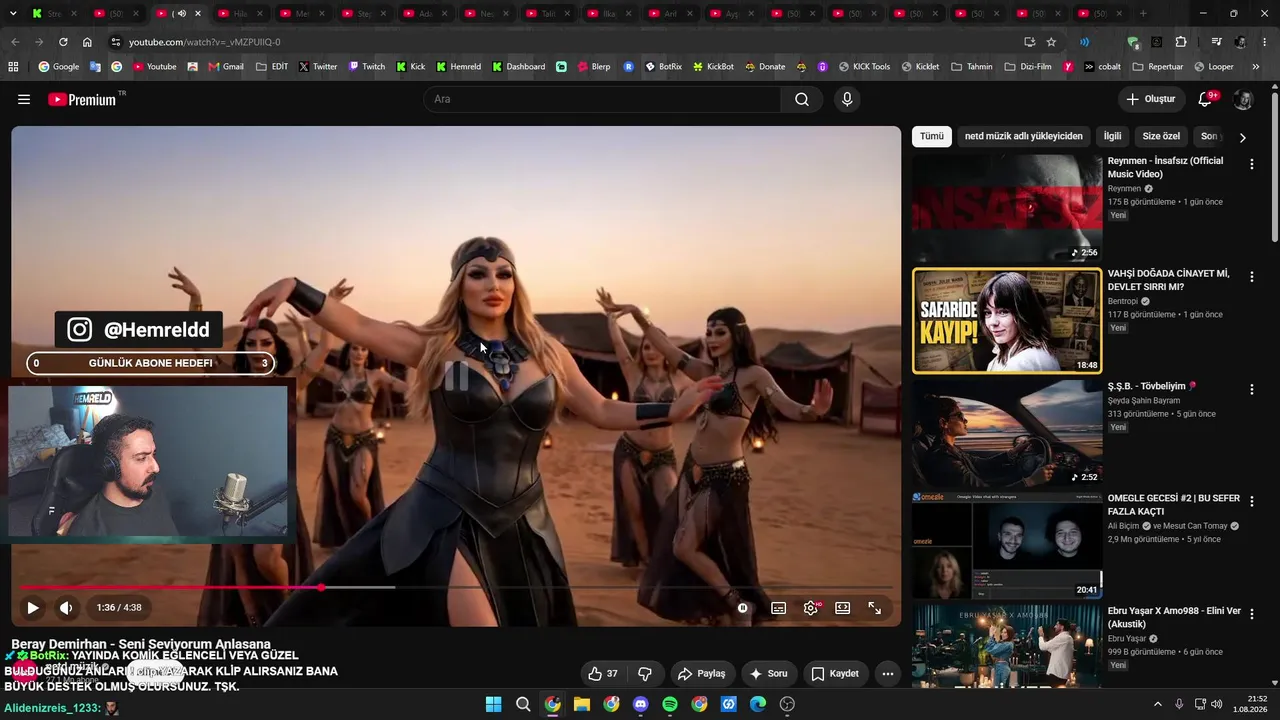The height and width of the screenshot is (720, 1280).
Task: Select the 'Size özel' filter chip
Action: pyautogui.click(x=1162, y=136)
